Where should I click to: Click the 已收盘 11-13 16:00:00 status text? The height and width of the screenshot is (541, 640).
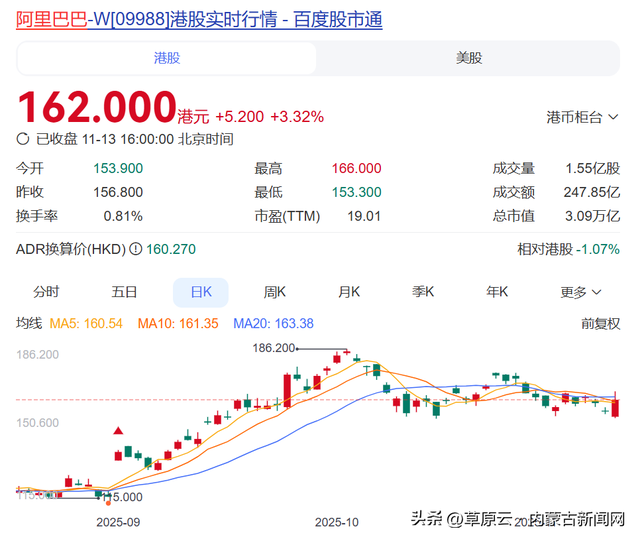135,139
